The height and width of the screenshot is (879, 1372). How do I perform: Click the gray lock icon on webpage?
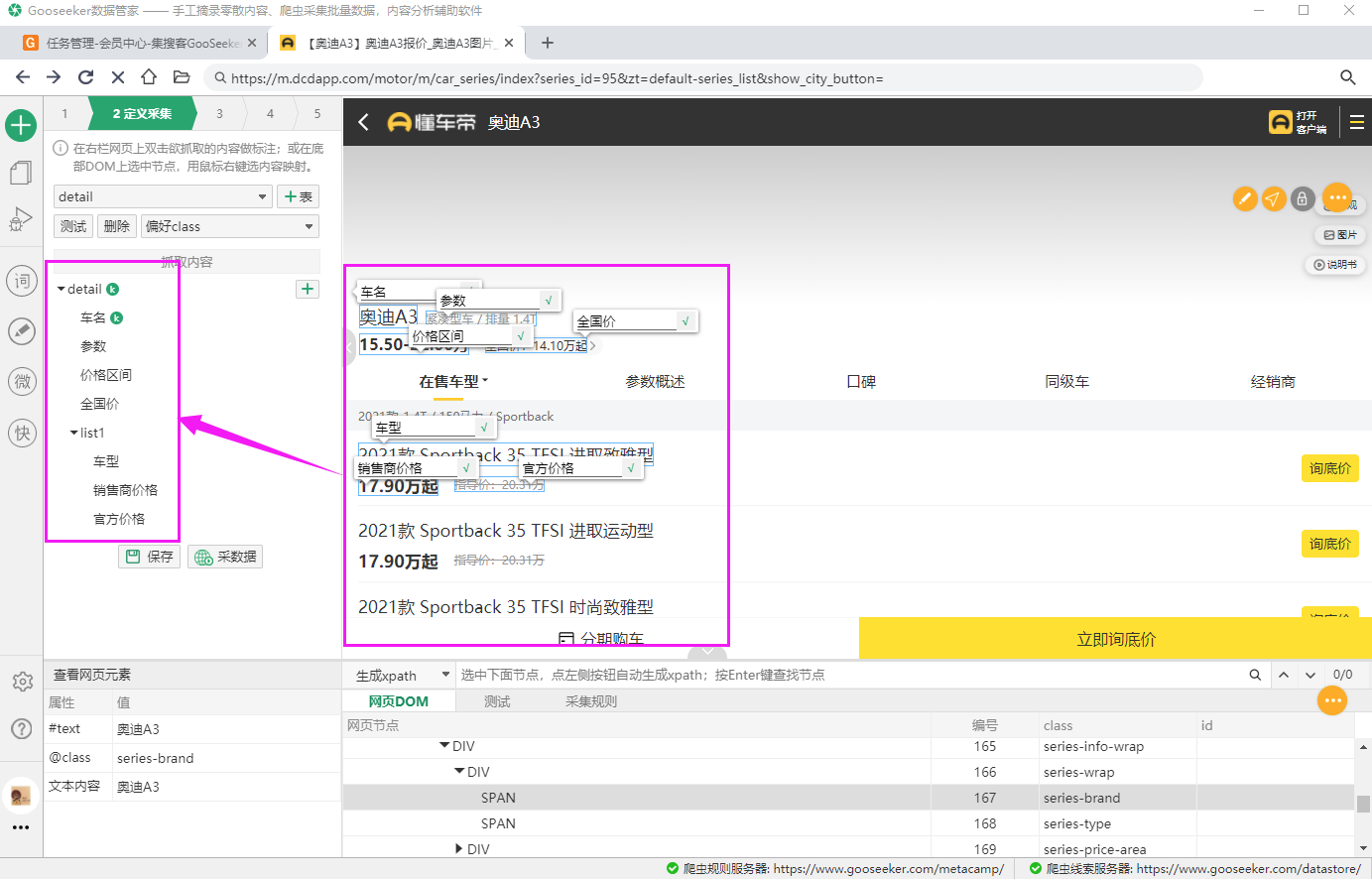coord(1303,198)
